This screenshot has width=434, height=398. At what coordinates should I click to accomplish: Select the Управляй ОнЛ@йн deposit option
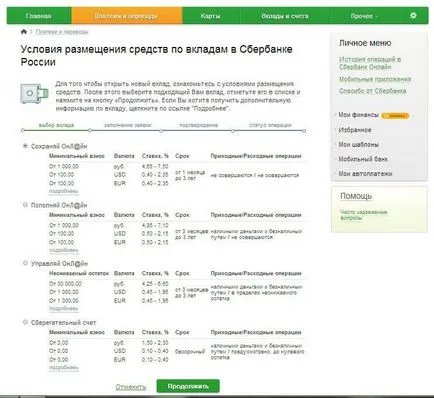(x=25, y=263)
